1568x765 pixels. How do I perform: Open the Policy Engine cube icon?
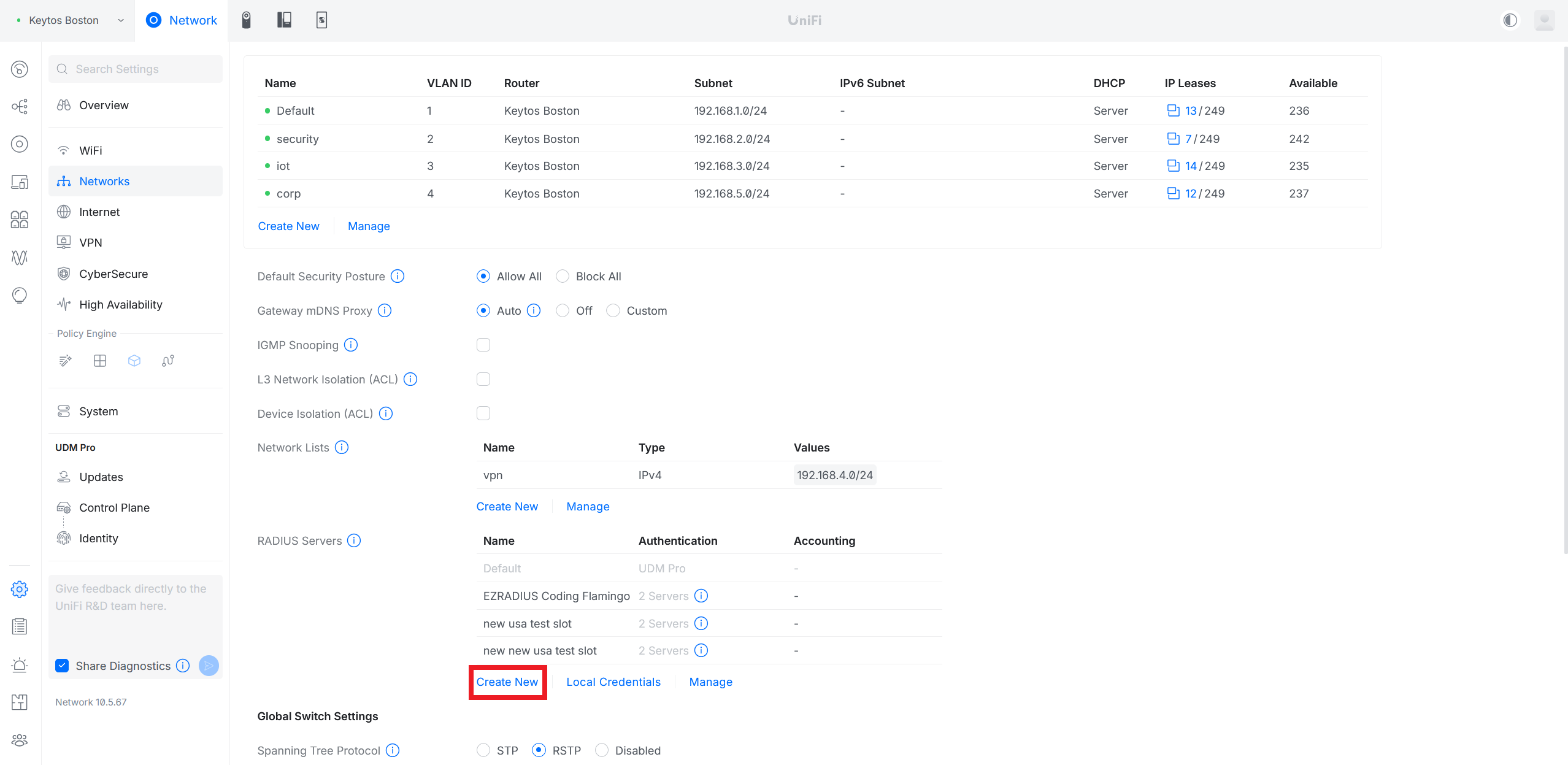pyautogui.click(x=134, y=361)
